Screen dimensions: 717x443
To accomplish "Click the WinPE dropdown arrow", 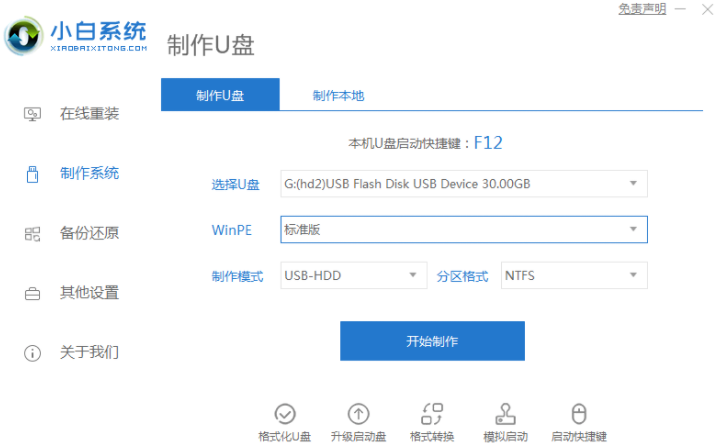I will [633, 229].
